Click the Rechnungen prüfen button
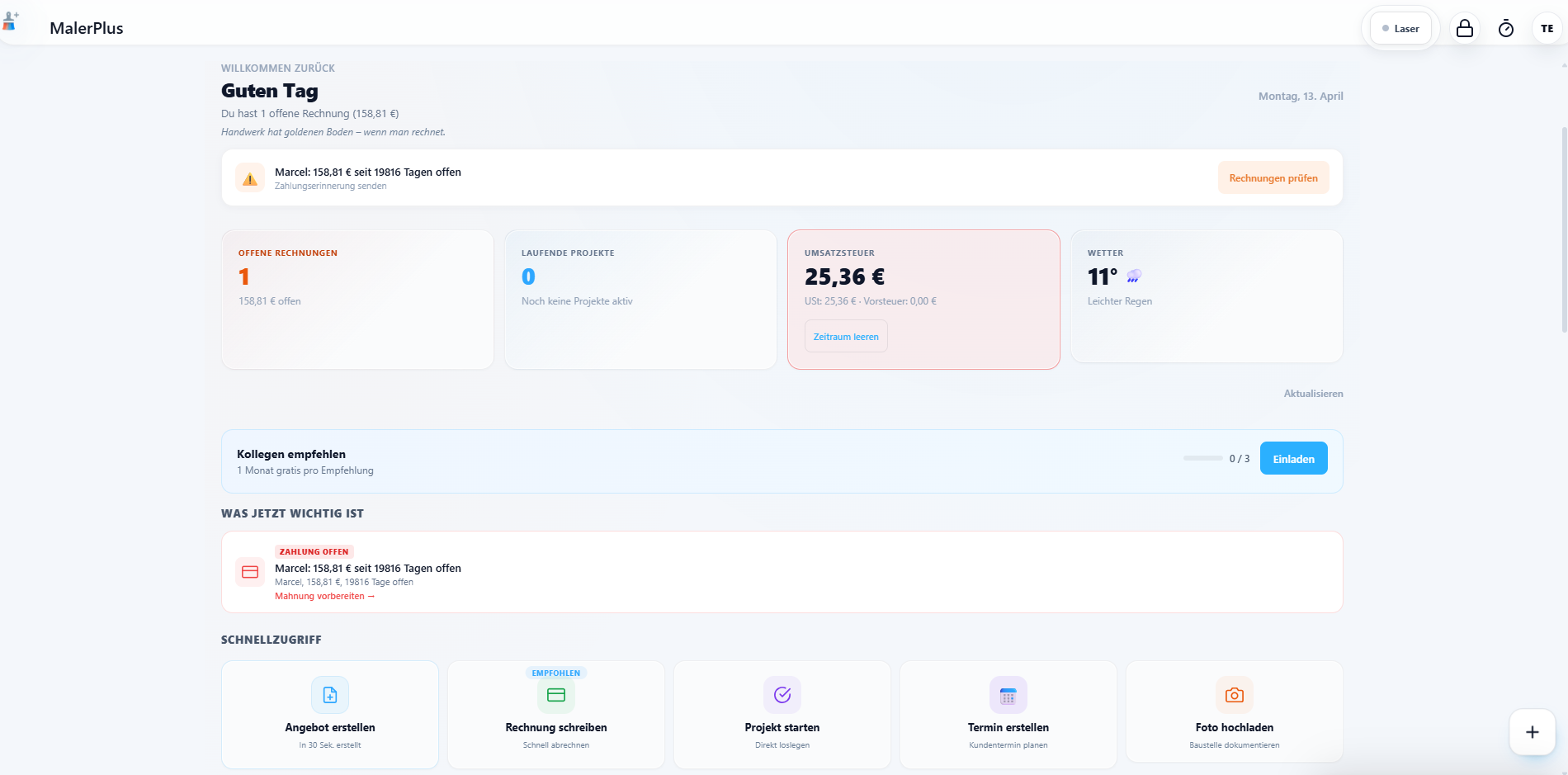This screenshot has height=775, width=1568. (1273, 178)
